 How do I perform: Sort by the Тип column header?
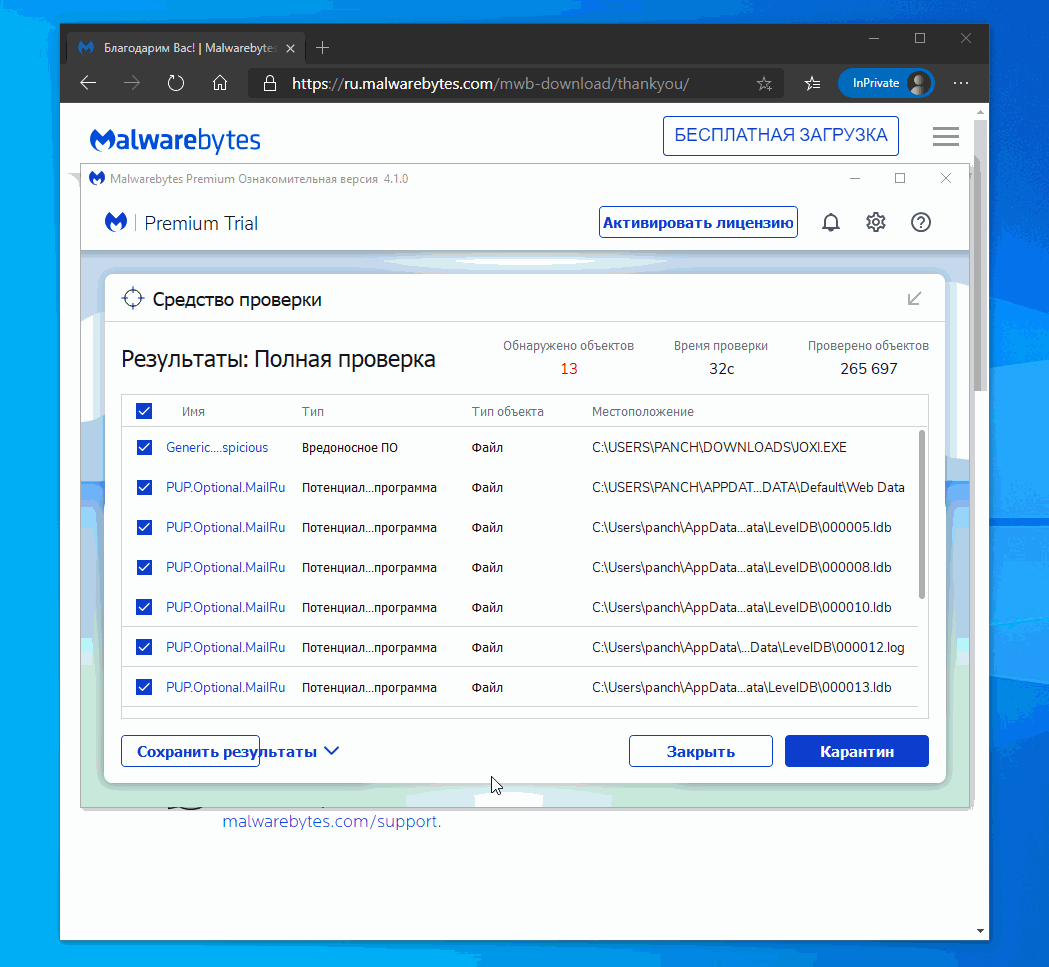pyautogui.click(x=312, y=412)
